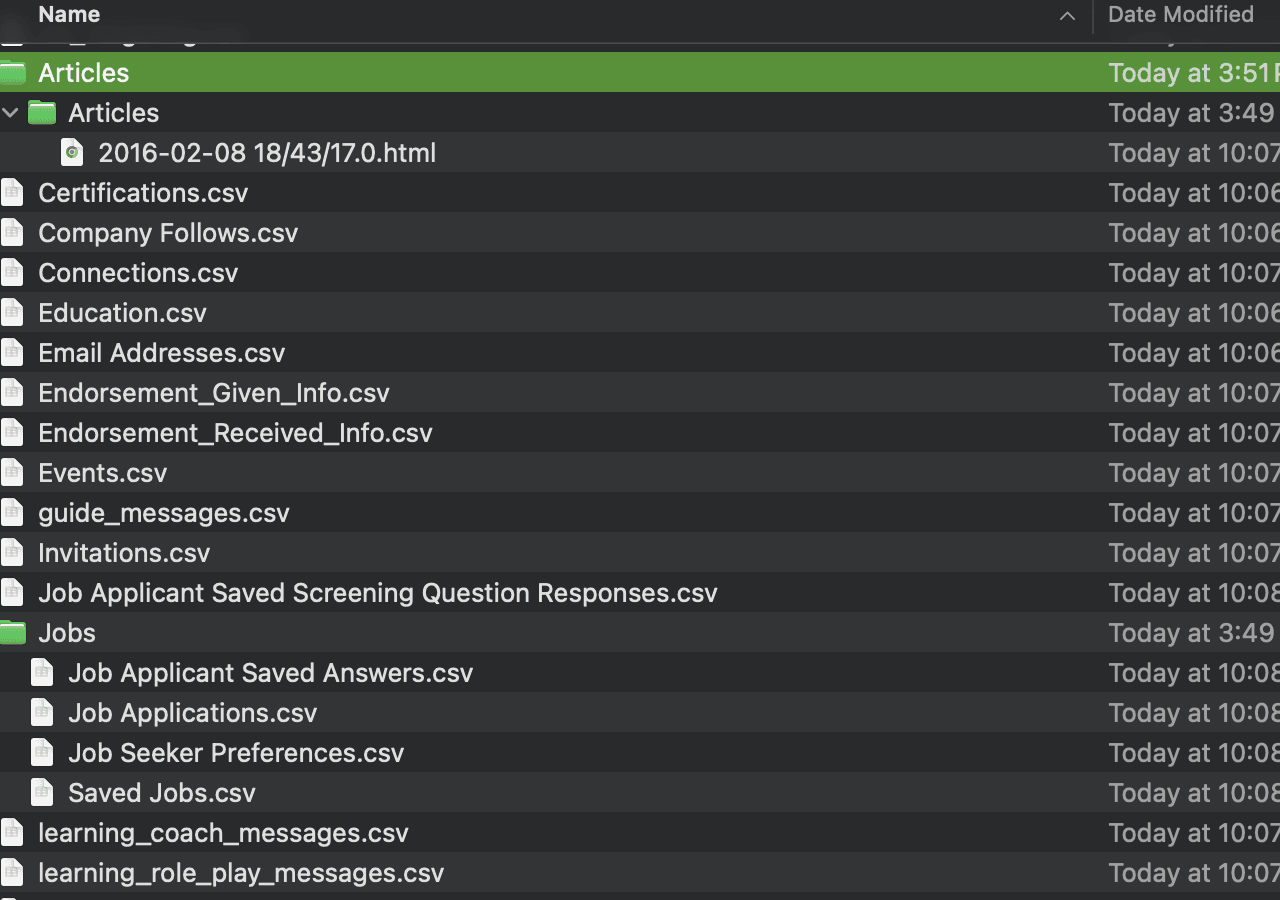
Task: Click the Job Applications.csv file icon
Action: (42, 713)
